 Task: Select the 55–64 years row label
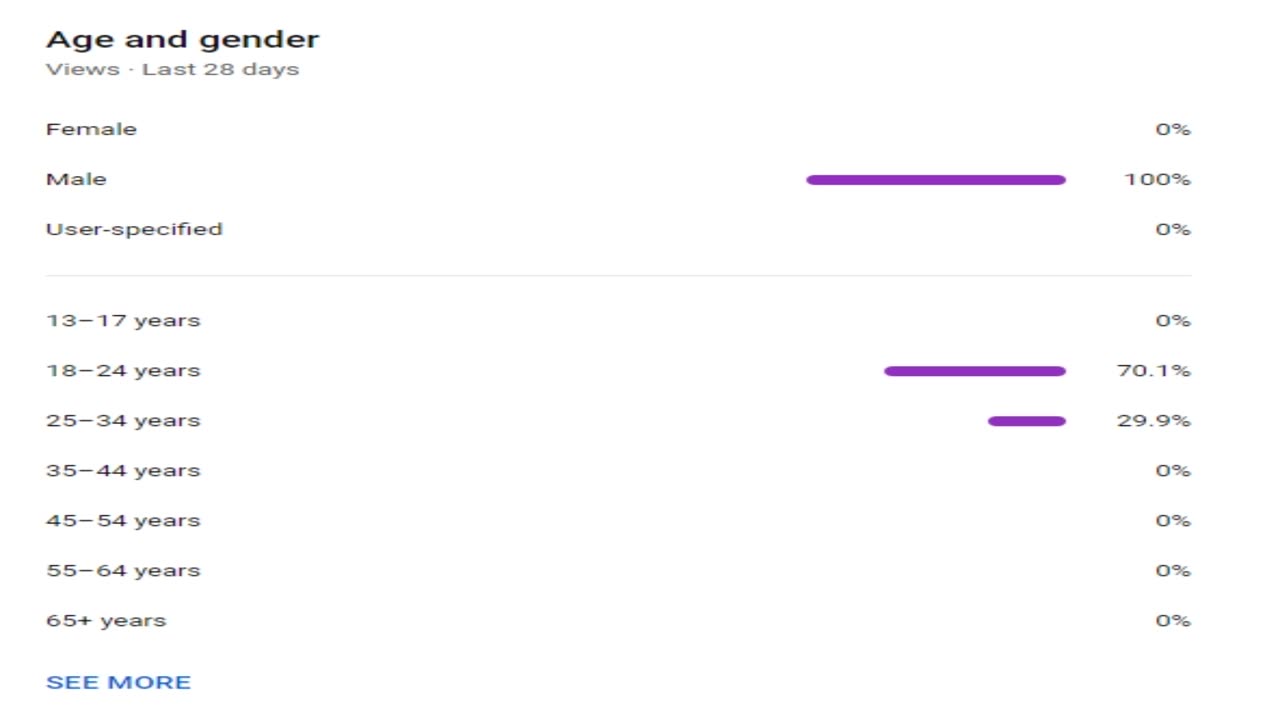tap(123, 571)
